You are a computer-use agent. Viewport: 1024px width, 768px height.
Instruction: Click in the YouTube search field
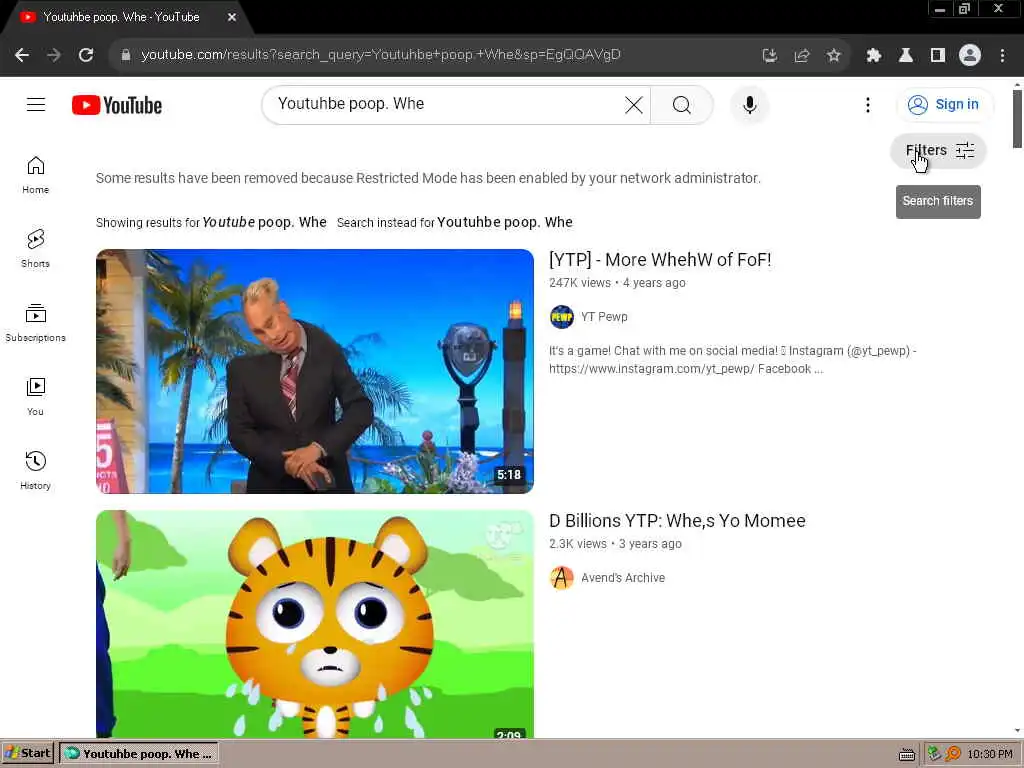pos(444,104)
